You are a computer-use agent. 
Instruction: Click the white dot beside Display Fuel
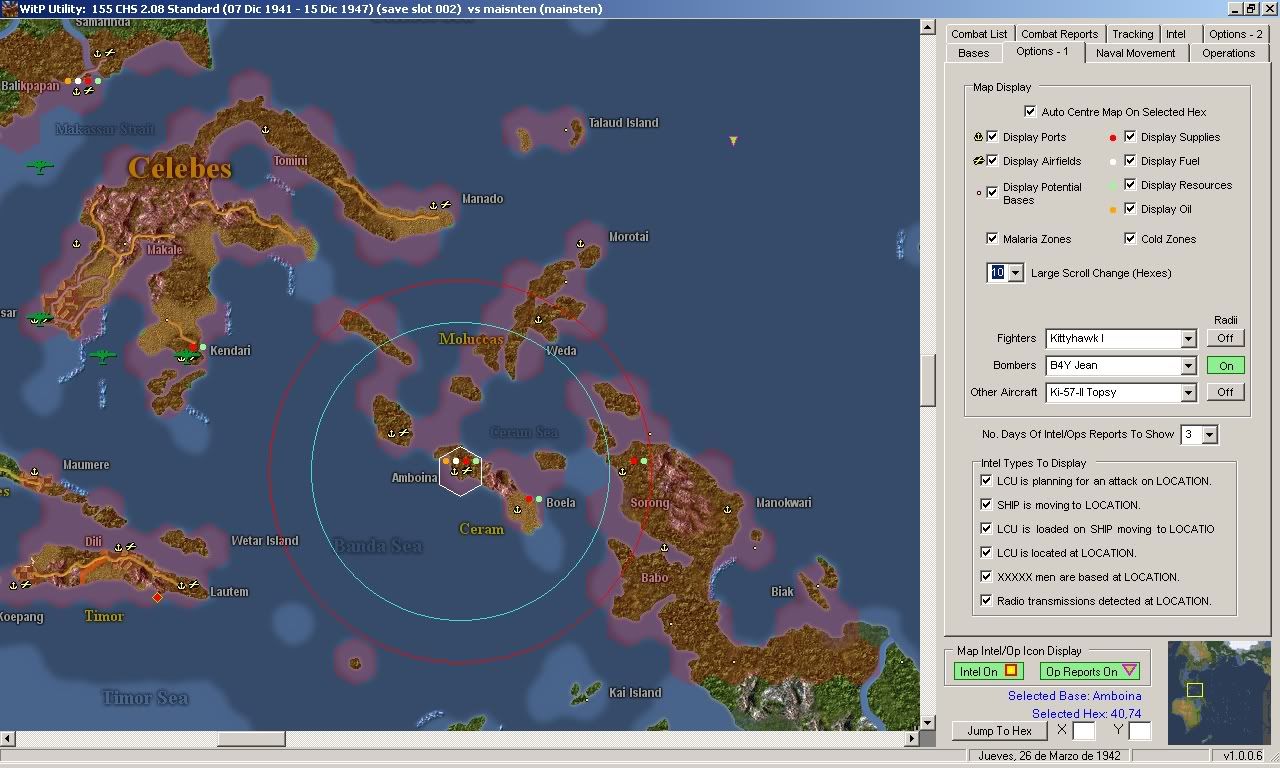[x=1114, y=161]
